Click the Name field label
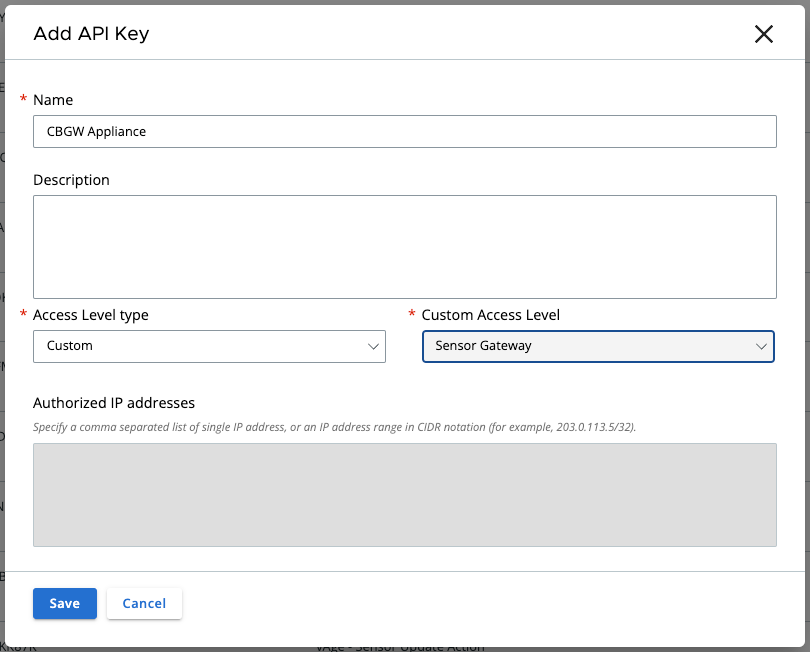810x652 pixels. coord(53,100)
